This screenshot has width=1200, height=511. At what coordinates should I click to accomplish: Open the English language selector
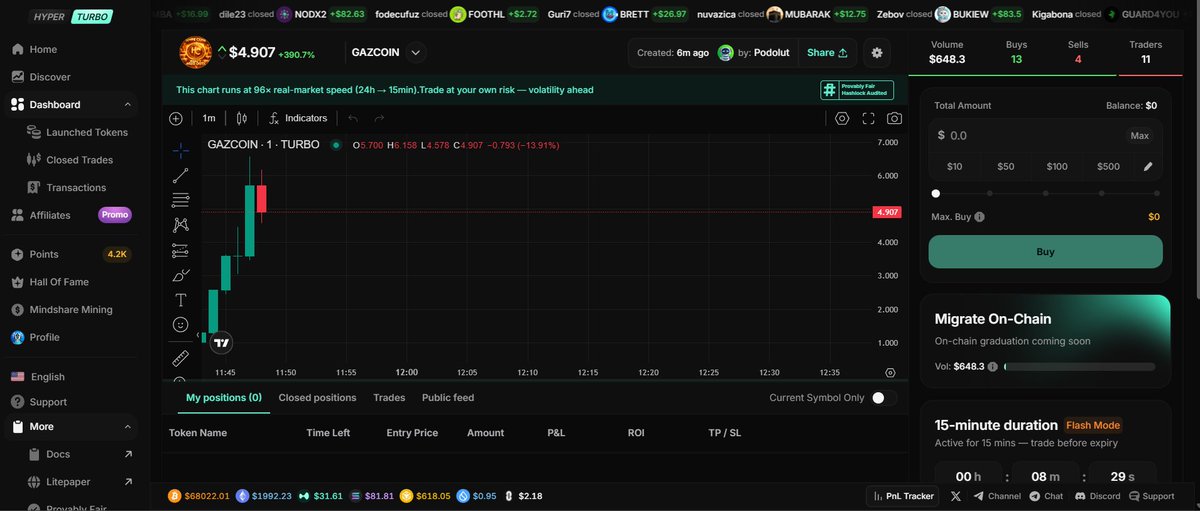(38, 377)
